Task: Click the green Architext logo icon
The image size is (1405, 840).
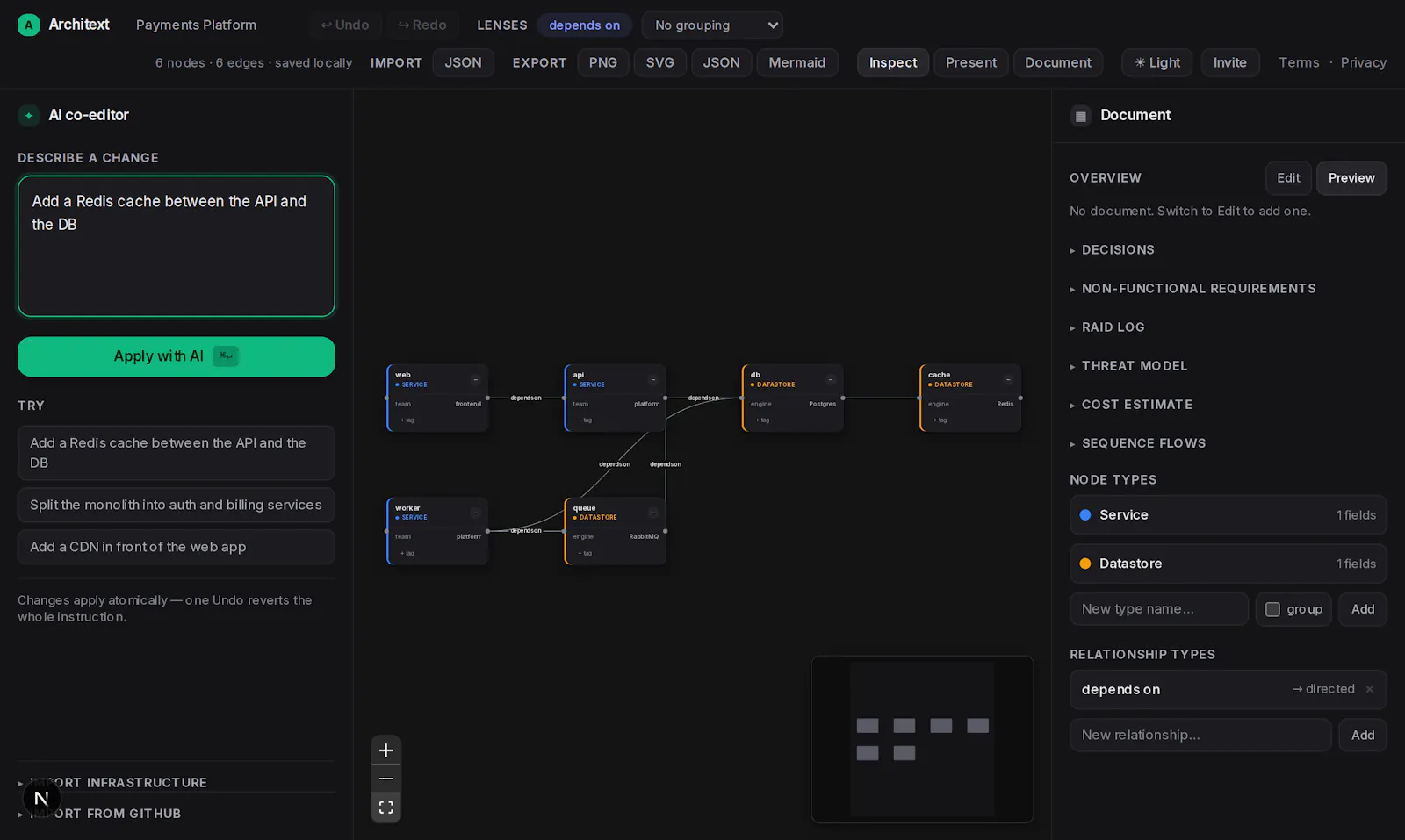Action: tap(29, 25)
